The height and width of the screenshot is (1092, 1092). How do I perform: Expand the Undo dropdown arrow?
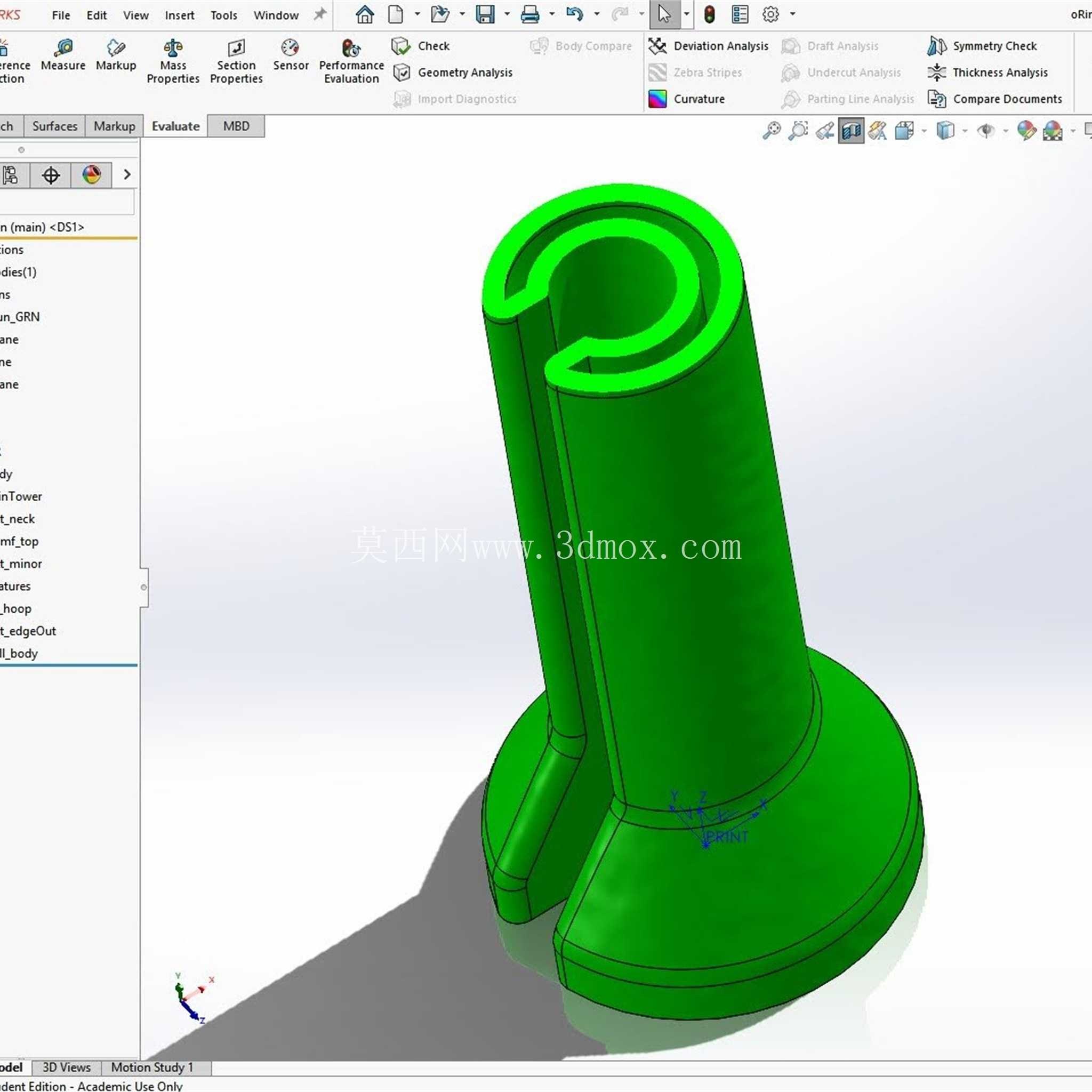(x=597, y=14)
